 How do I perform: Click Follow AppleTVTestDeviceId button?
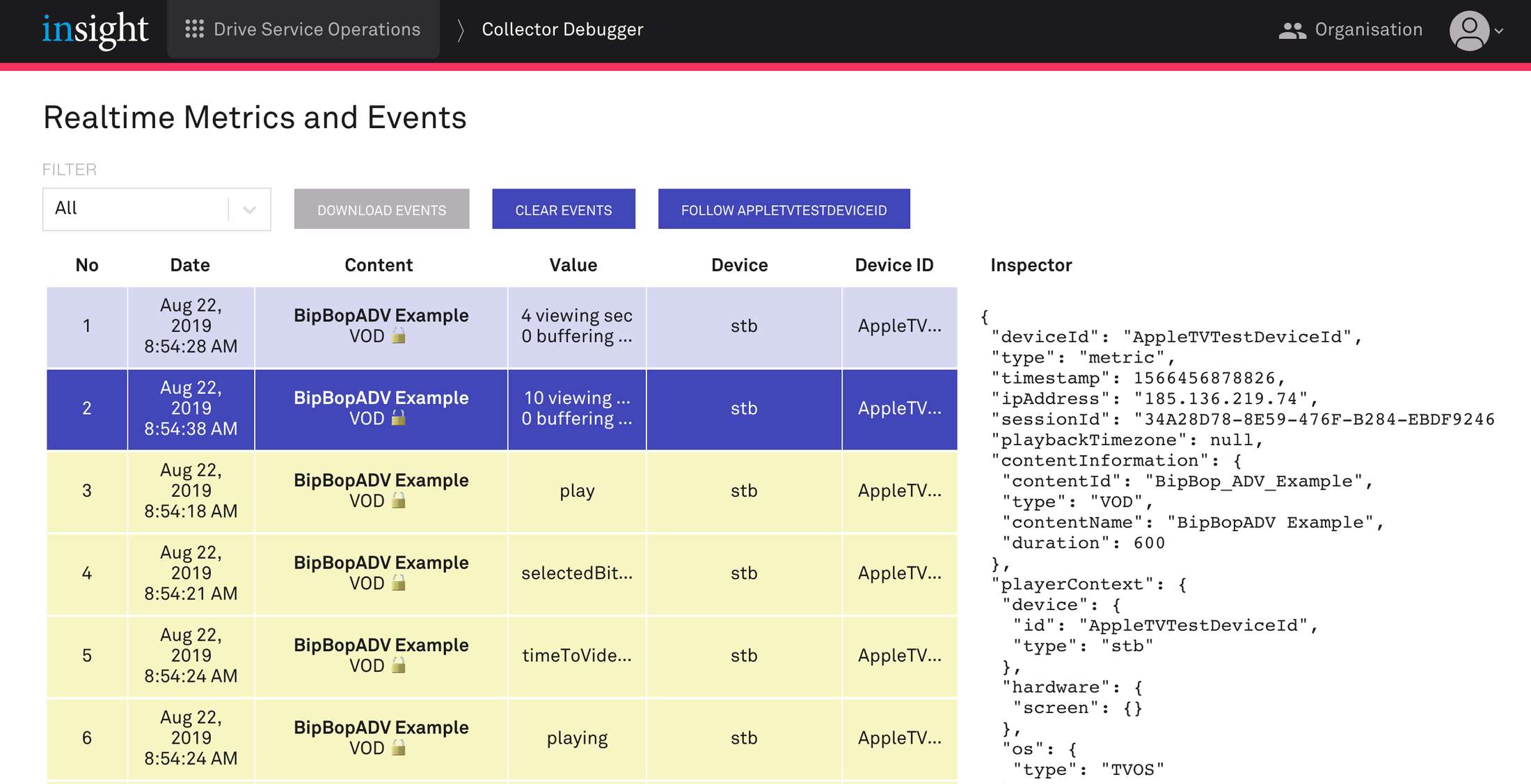tap(784, 209)
